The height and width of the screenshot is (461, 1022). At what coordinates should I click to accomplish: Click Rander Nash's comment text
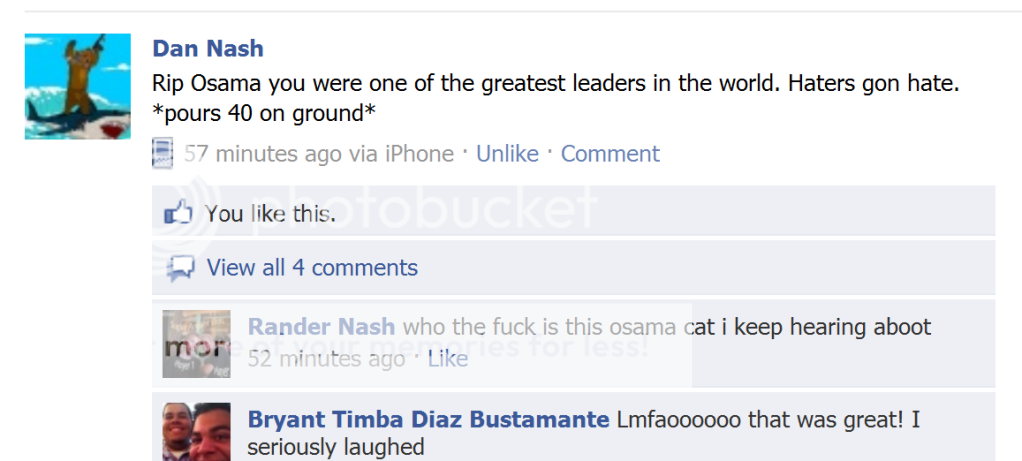[667, 326]
